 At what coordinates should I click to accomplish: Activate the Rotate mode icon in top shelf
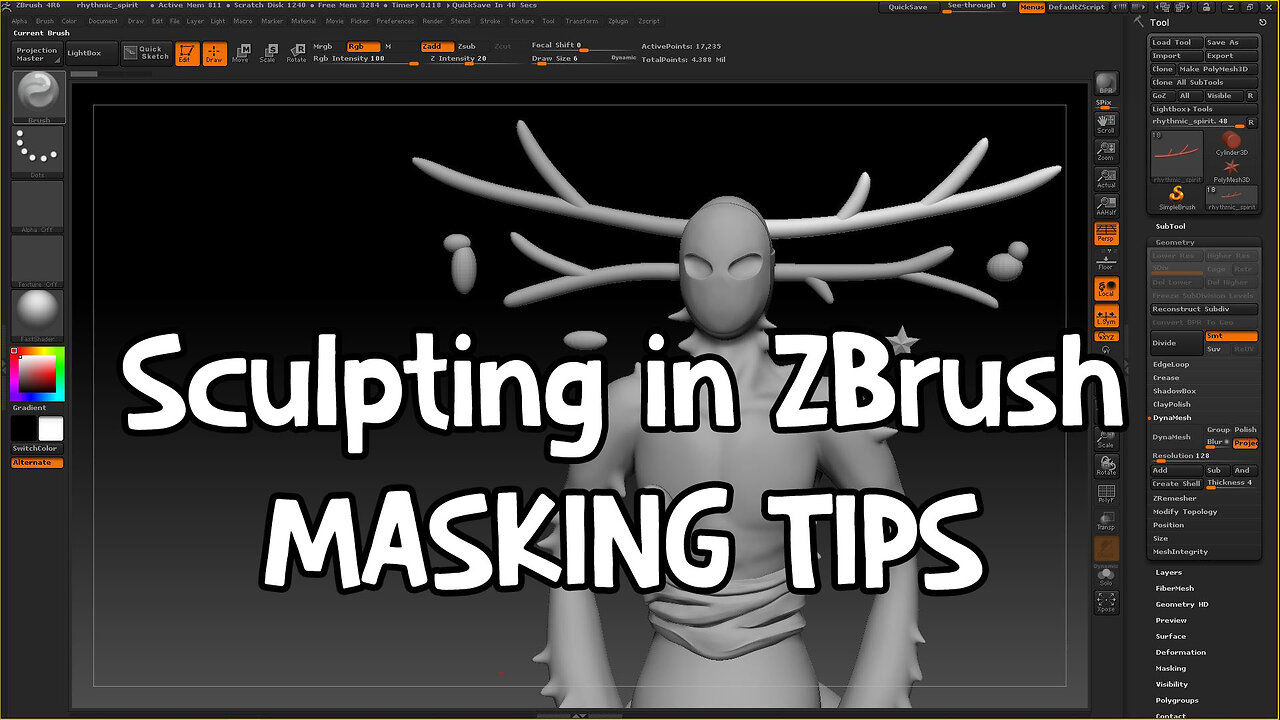click(x=297, y=54)
